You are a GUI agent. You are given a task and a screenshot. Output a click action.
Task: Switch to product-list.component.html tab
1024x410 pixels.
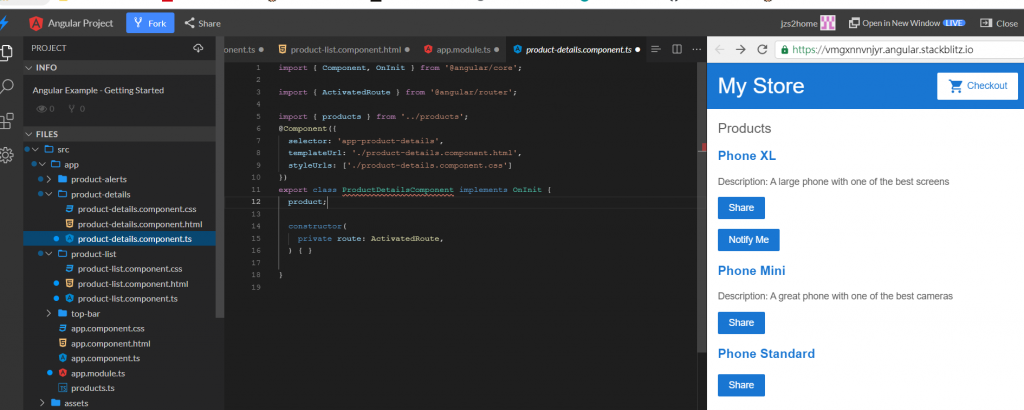(x=344, y=49)
